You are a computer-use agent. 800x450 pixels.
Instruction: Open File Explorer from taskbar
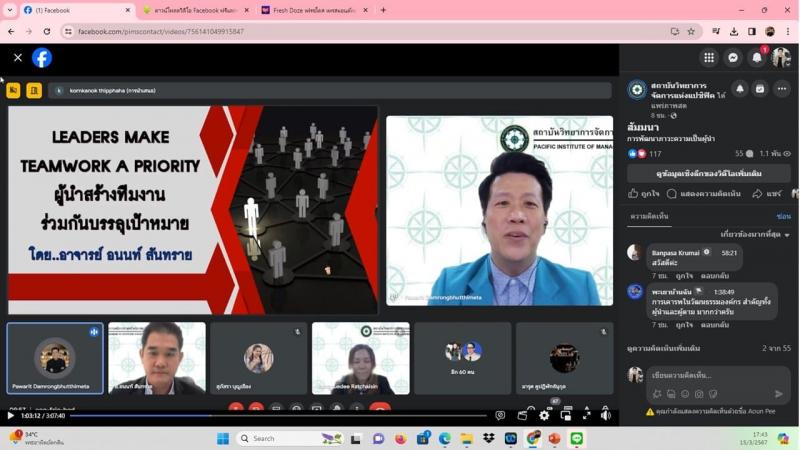[466, 439]
